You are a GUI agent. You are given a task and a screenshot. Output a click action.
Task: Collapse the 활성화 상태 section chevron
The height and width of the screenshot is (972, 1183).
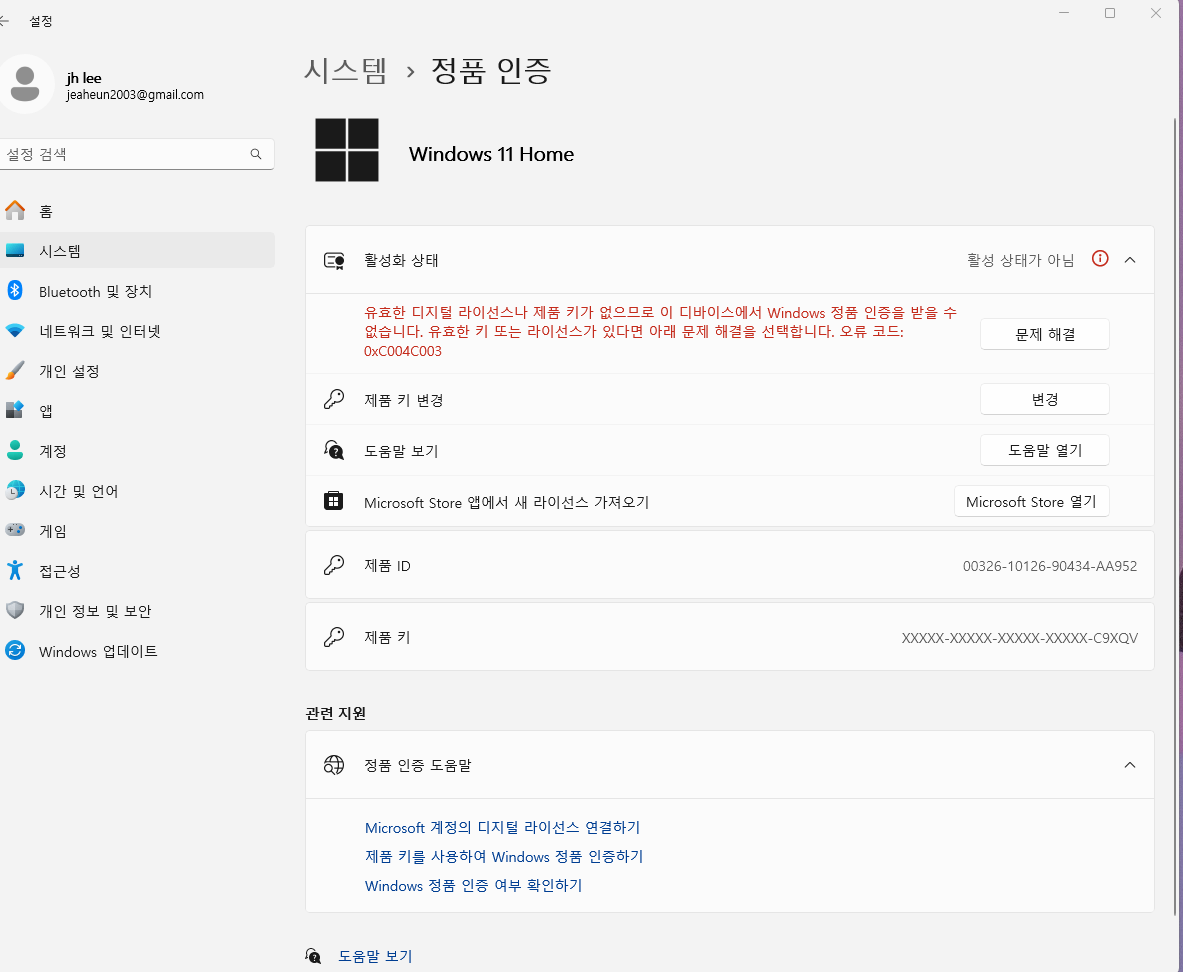pos(1130,260)
